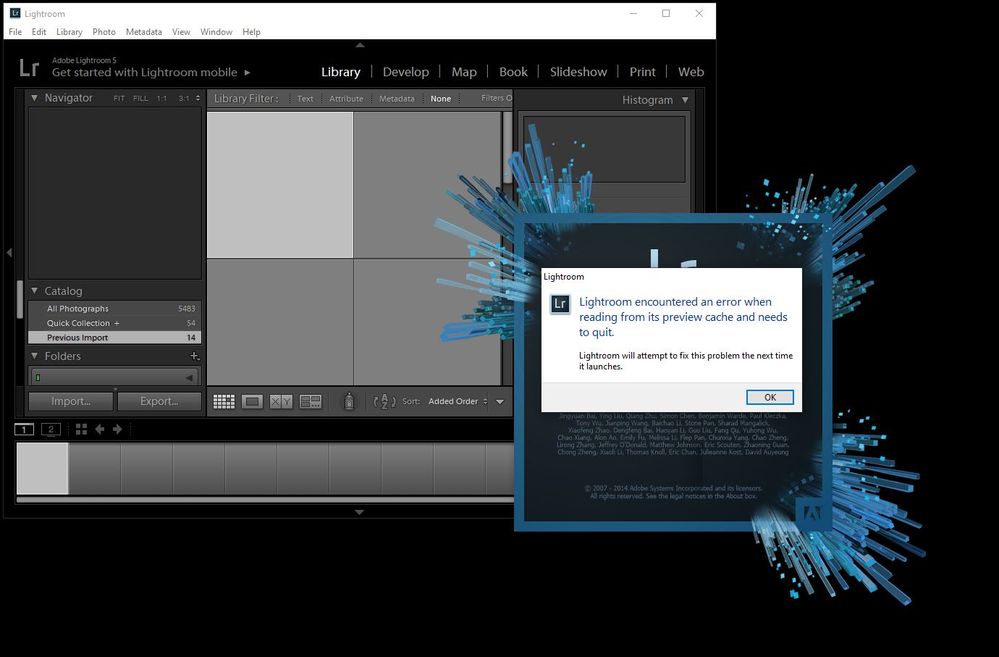The image size is (999, 657).
Task: Open Filters Off preset menu
Action: click(496, 98)
